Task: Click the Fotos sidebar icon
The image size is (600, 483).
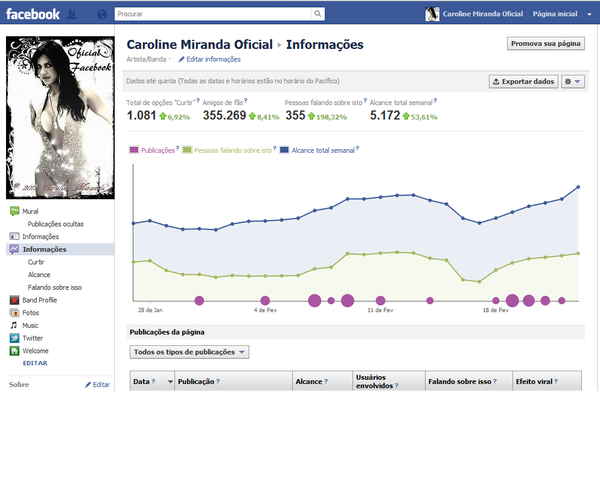Action: (x=14, y=313)
